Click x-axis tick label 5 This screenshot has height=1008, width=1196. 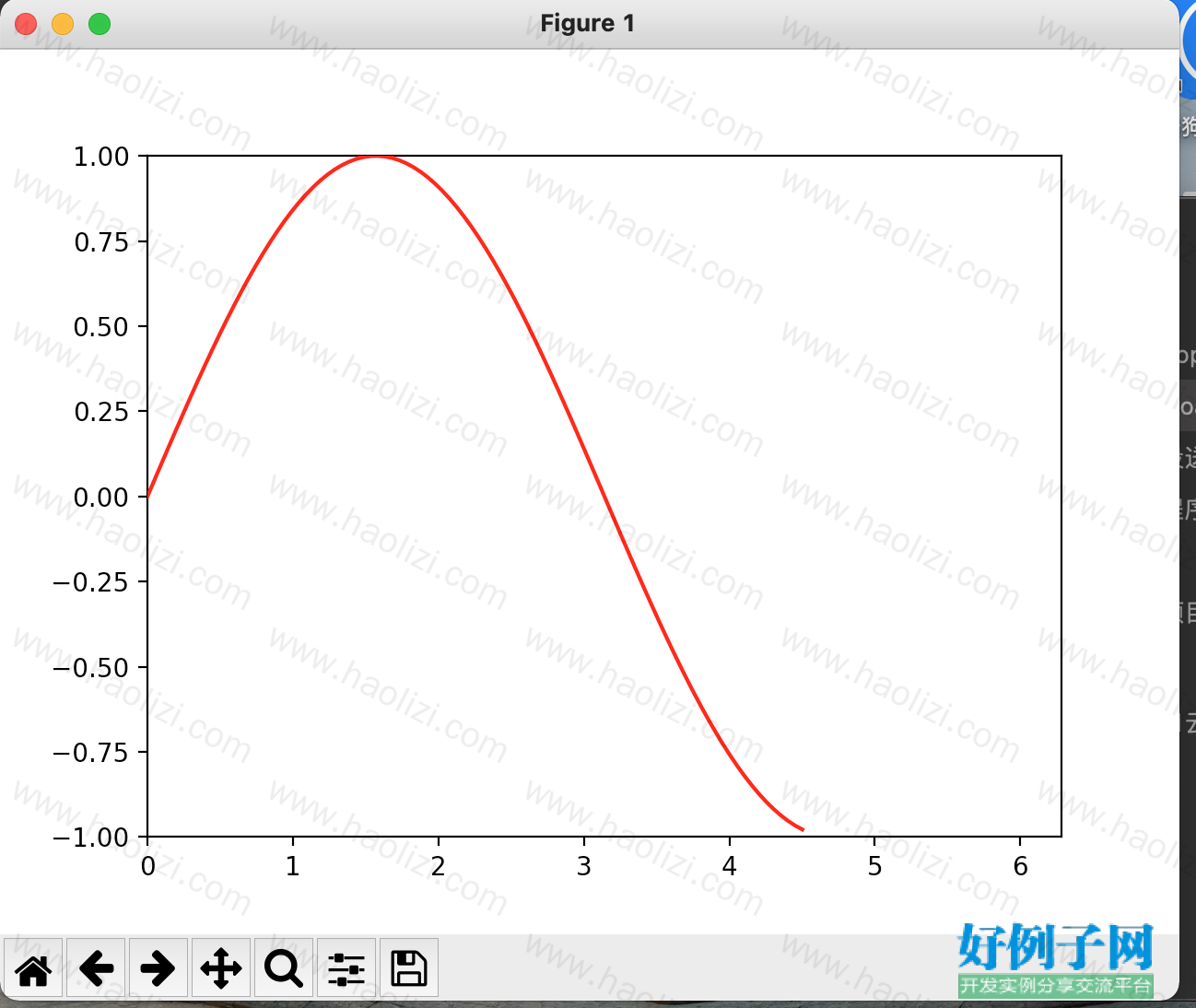click(874, 866)
